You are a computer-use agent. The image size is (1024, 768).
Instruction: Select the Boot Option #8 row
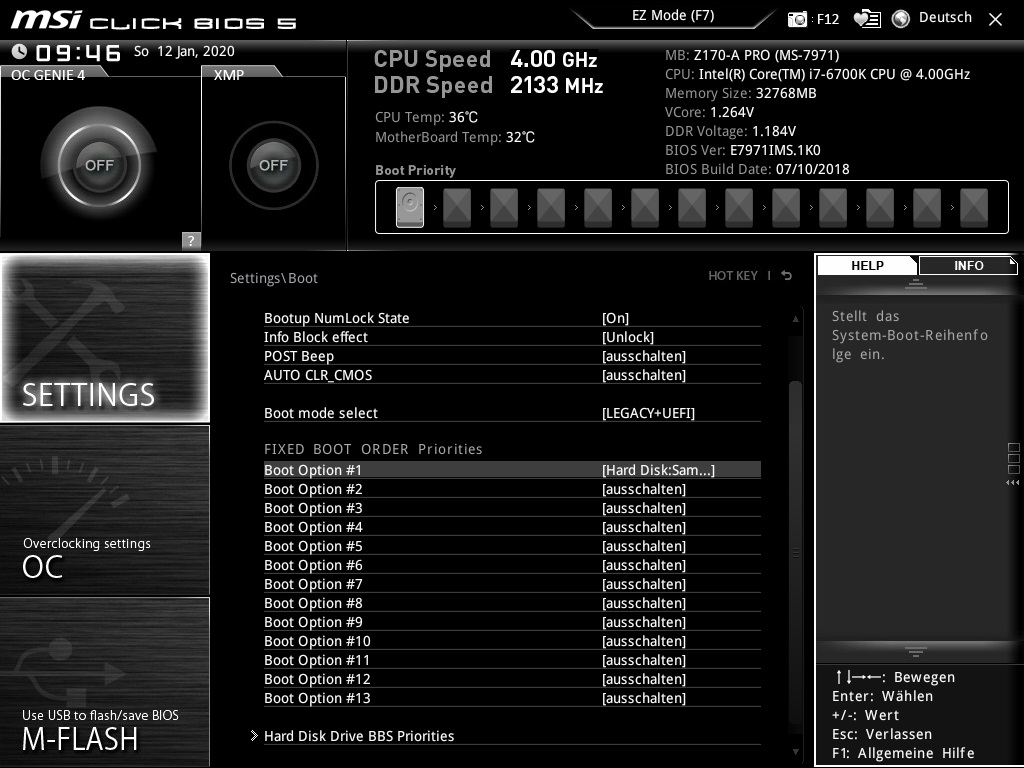(x=512, y=603)
